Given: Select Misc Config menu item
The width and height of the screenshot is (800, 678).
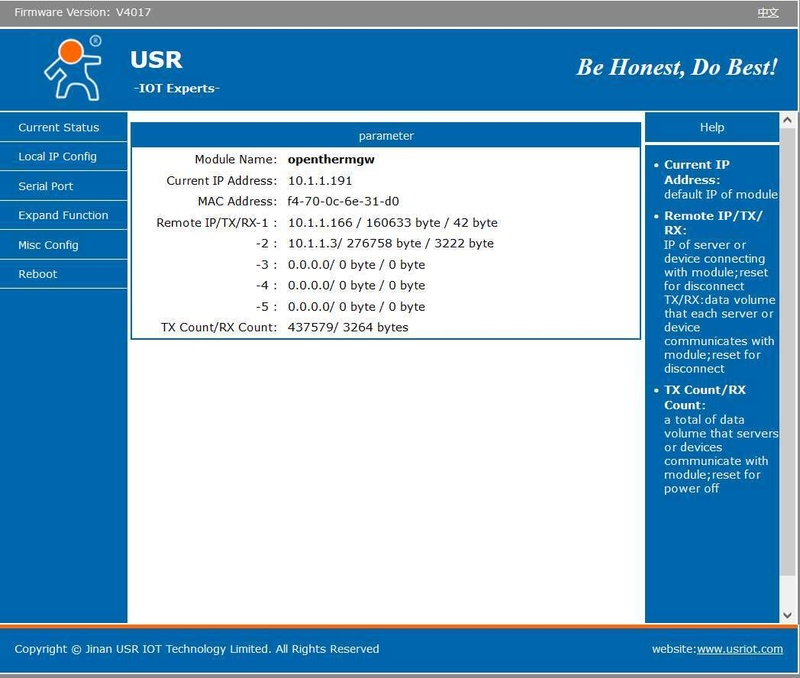Looking at the screenshot, I should pos(48,245).
